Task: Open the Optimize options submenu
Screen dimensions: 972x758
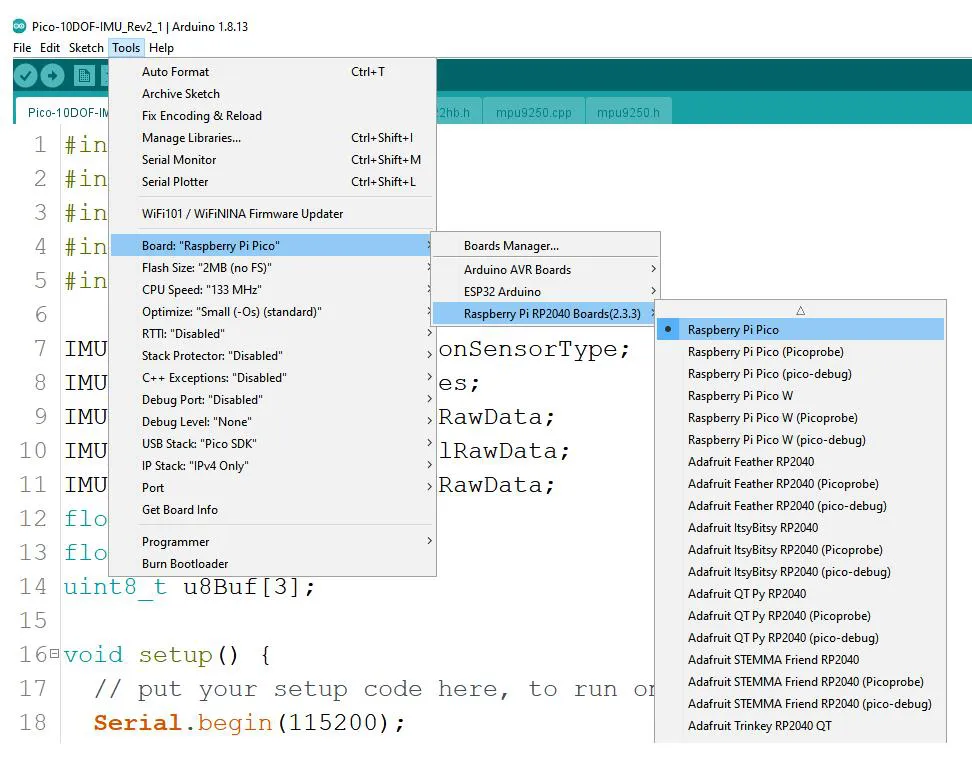Action: tap(273, 312)
